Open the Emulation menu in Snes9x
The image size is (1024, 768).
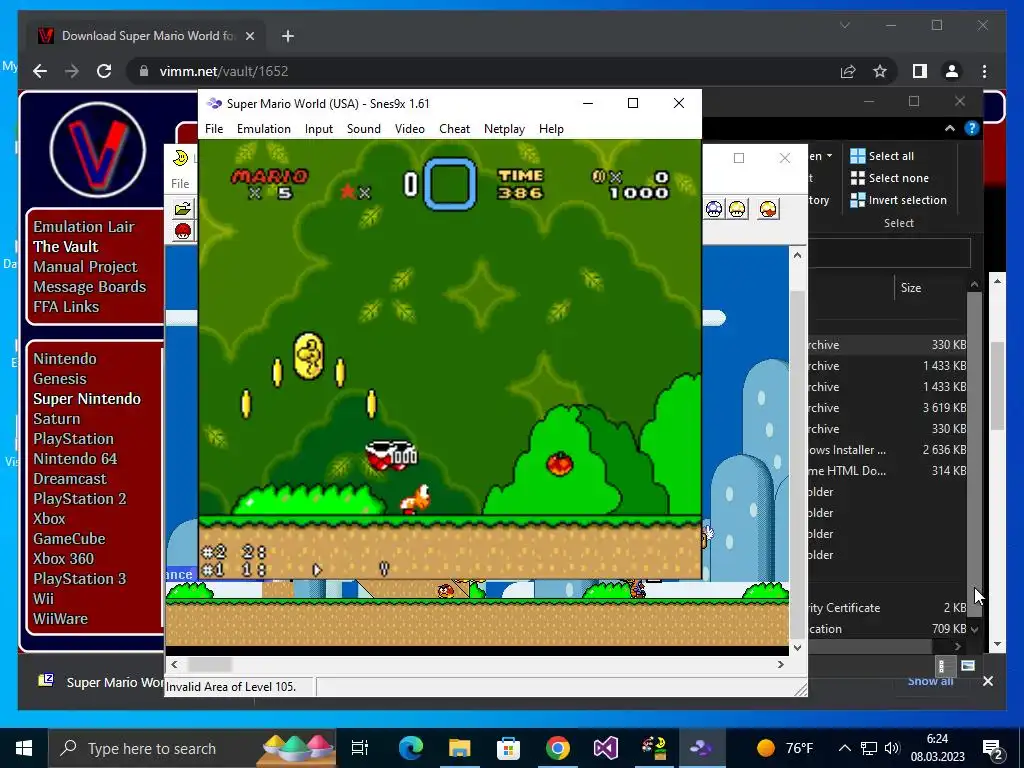pos(263,129)
